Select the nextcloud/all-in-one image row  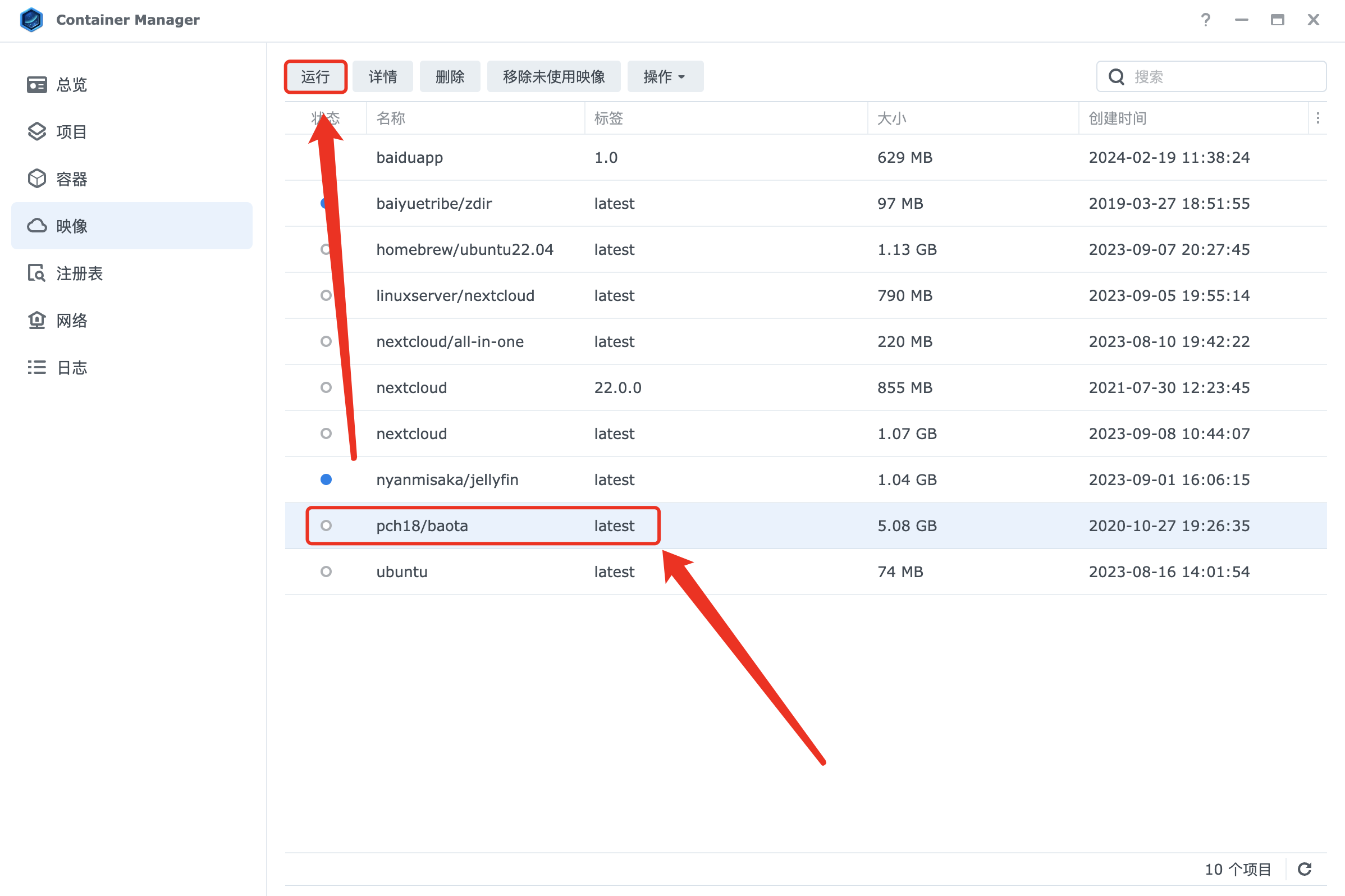pos(806,341)
